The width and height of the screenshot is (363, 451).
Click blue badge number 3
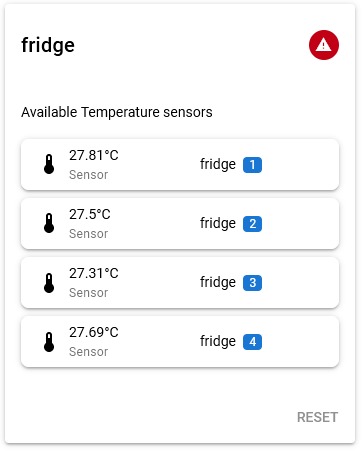pos(252,283)
